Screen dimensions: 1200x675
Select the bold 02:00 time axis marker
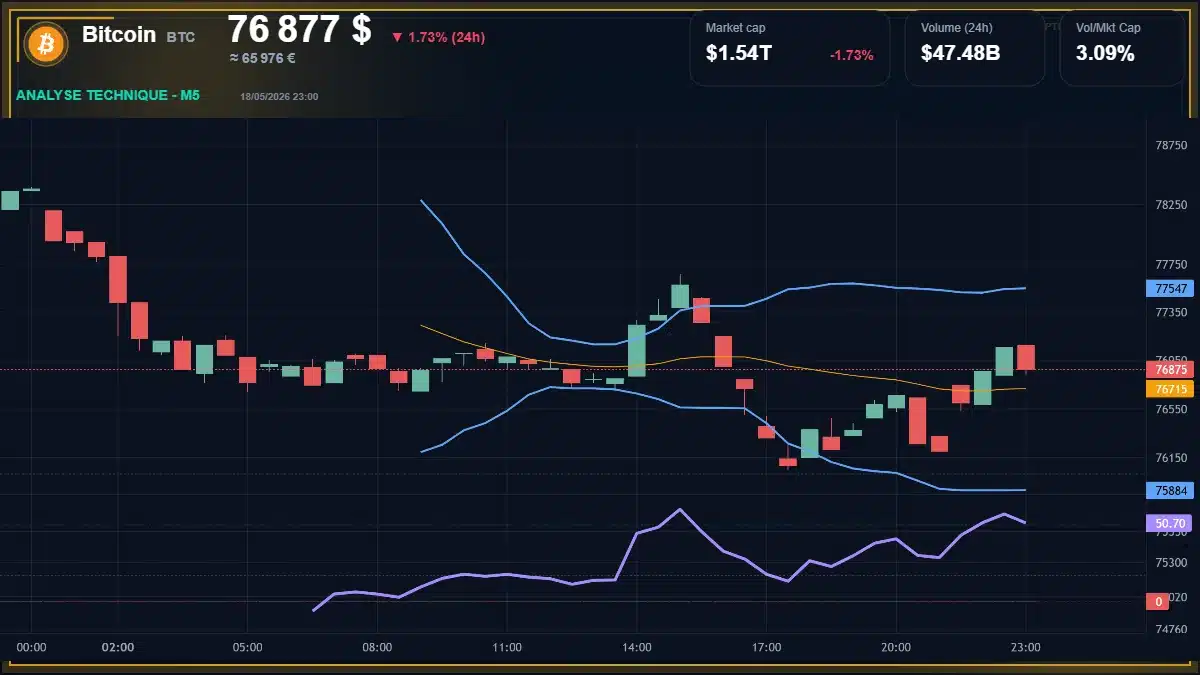pos(118,648)
